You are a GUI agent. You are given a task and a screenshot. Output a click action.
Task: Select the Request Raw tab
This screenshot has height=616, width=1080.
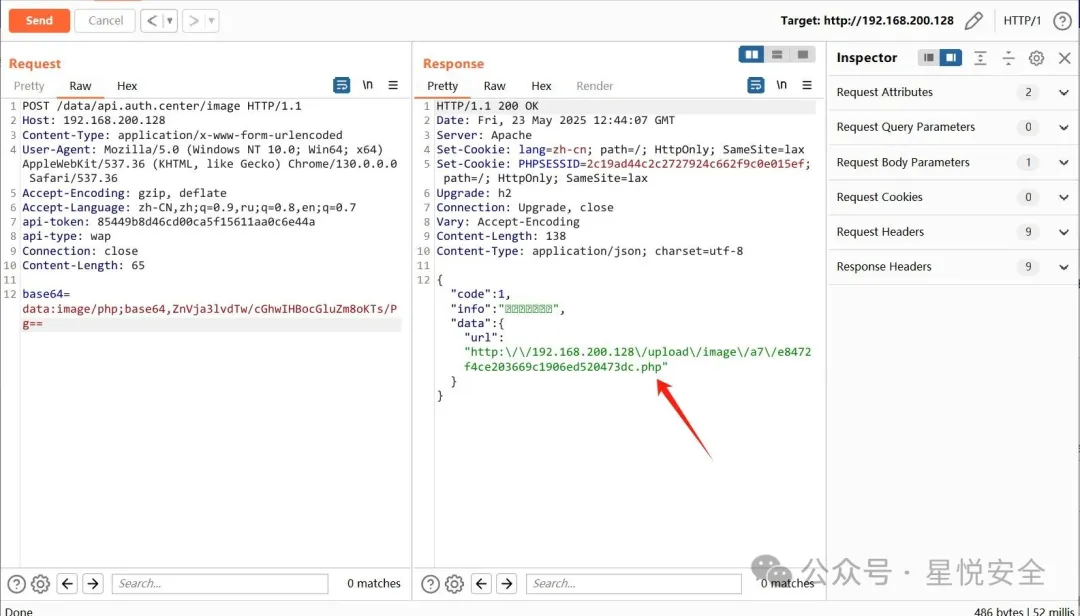coord(80,85)
